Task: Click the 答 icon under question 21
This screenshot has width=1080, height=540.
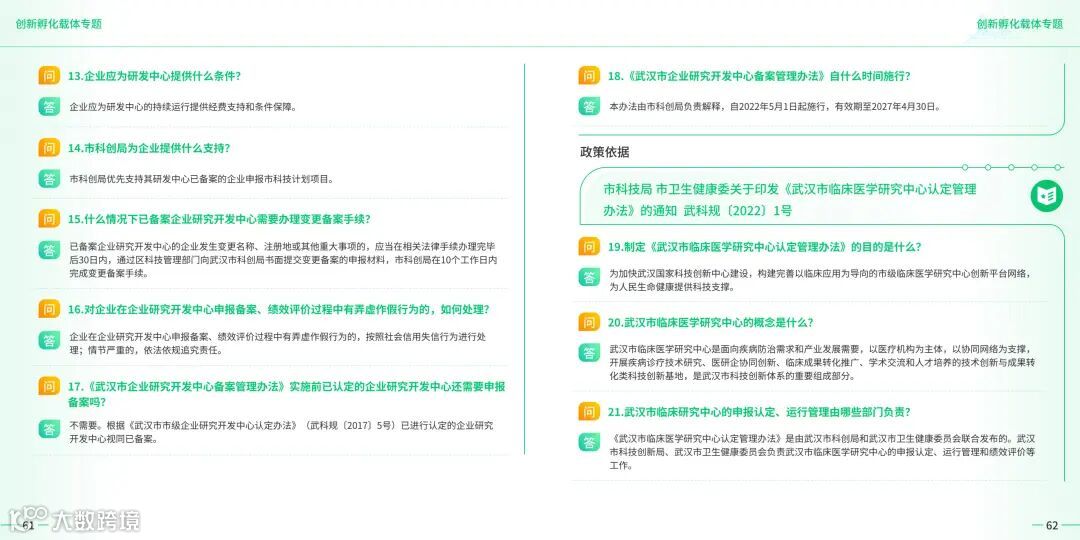Action: click(589, 442)
